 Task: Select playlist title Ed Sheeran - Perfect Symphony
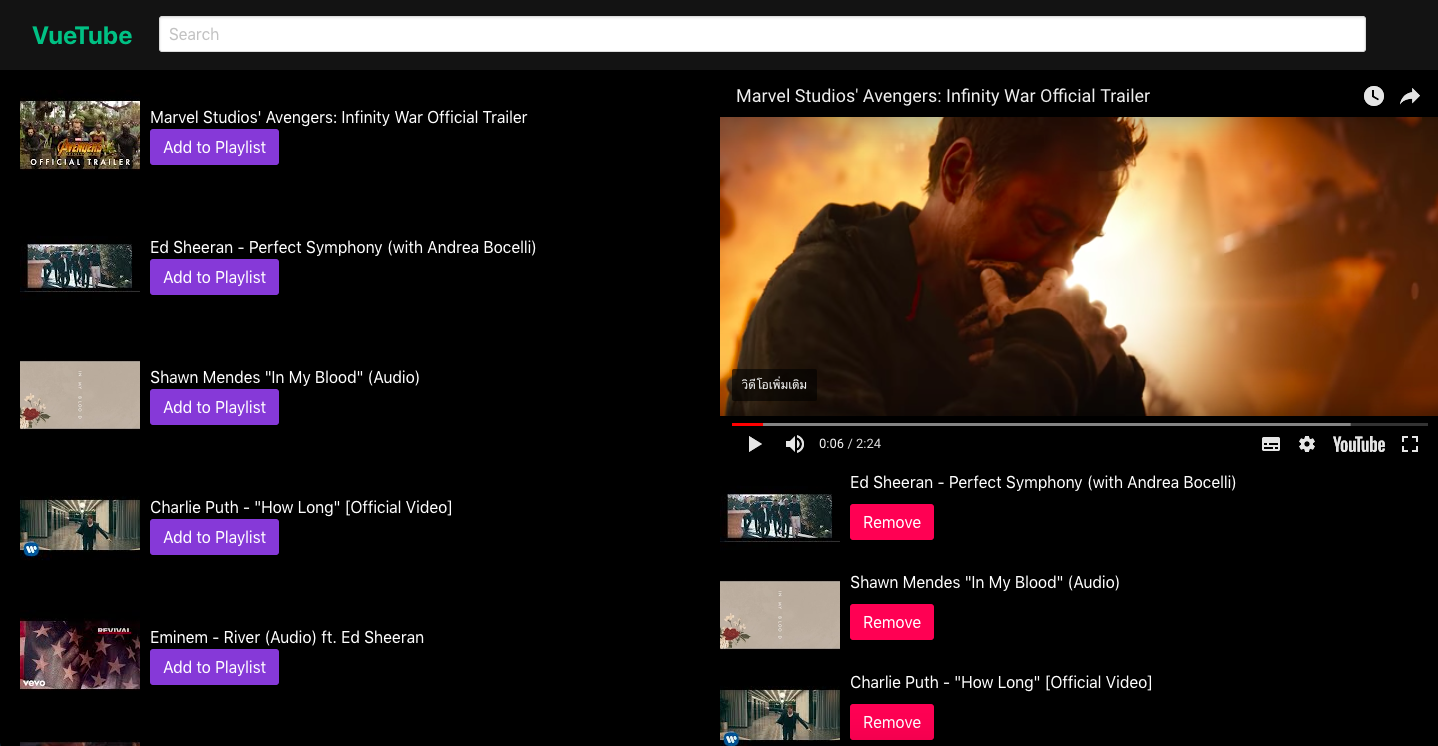1043,482
